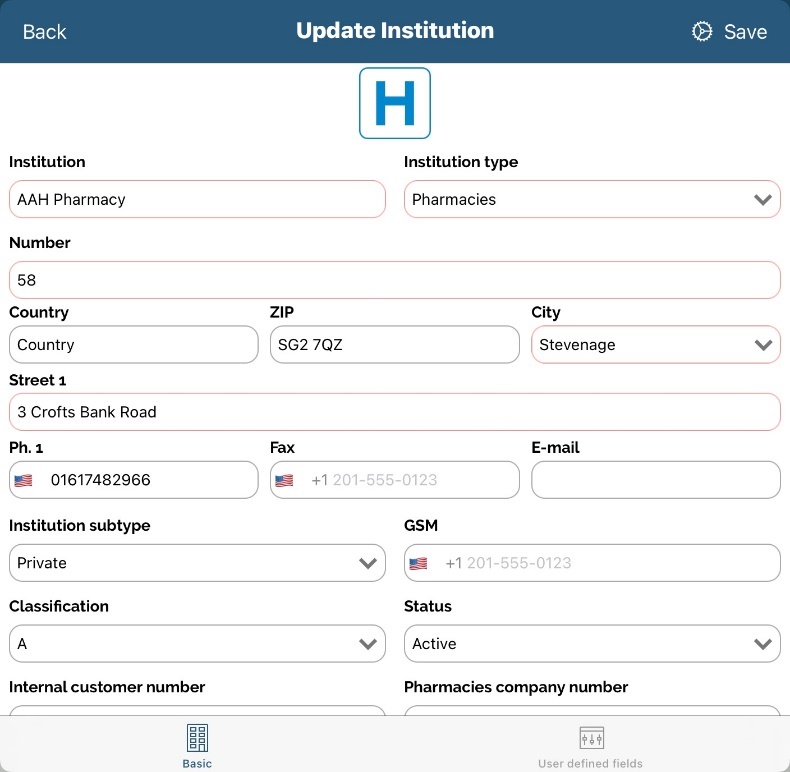
Task: Open the Institution subtype dropdown
Action: pyautogui.click(x=197, y=563)
